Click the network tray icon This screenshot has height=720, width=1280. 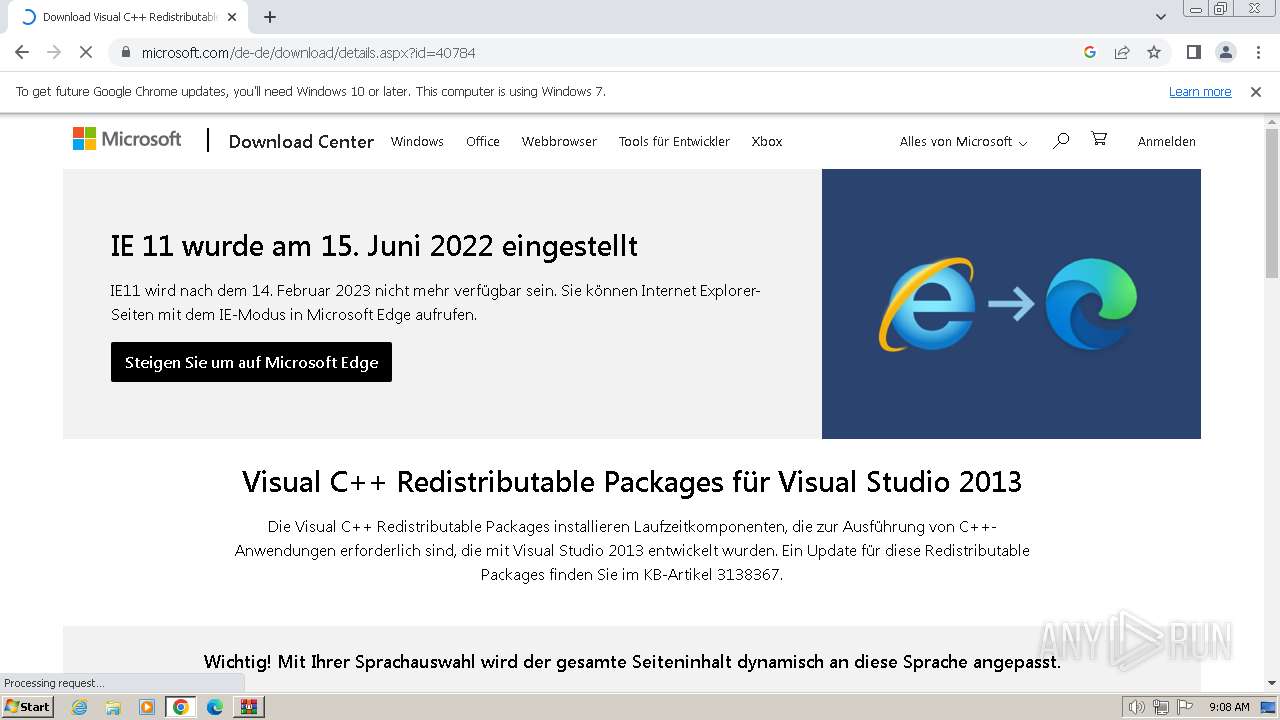point(1161,707)
